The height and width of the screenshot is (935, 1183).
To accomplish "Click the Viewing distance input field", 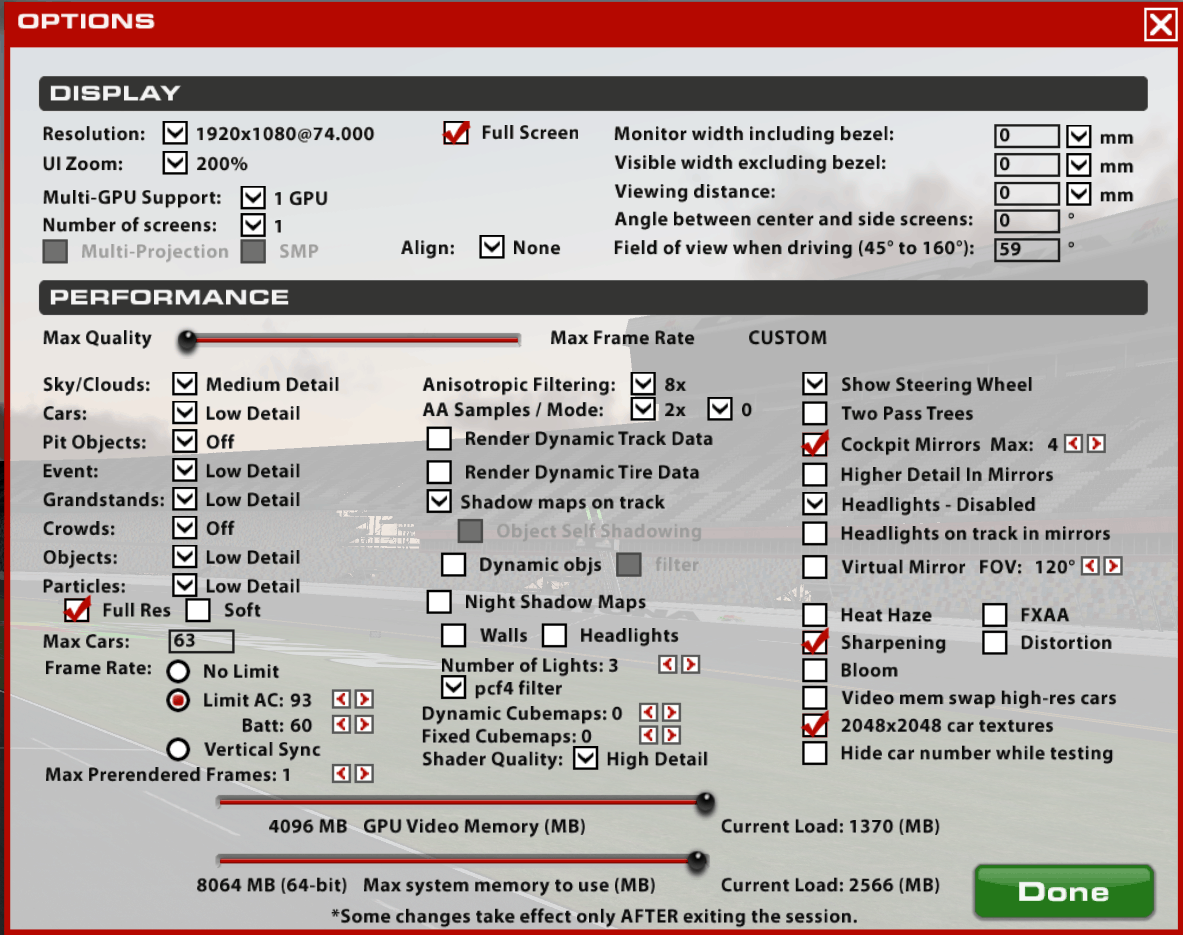I will point(1027,193).
